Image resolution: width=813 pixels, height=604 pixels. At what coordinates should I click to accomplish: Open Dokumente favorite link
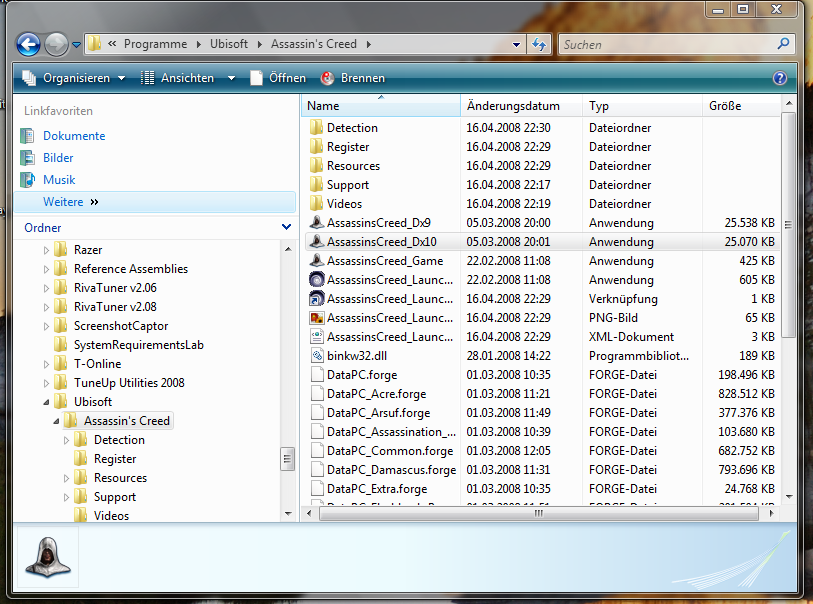[x=74, y=136]
